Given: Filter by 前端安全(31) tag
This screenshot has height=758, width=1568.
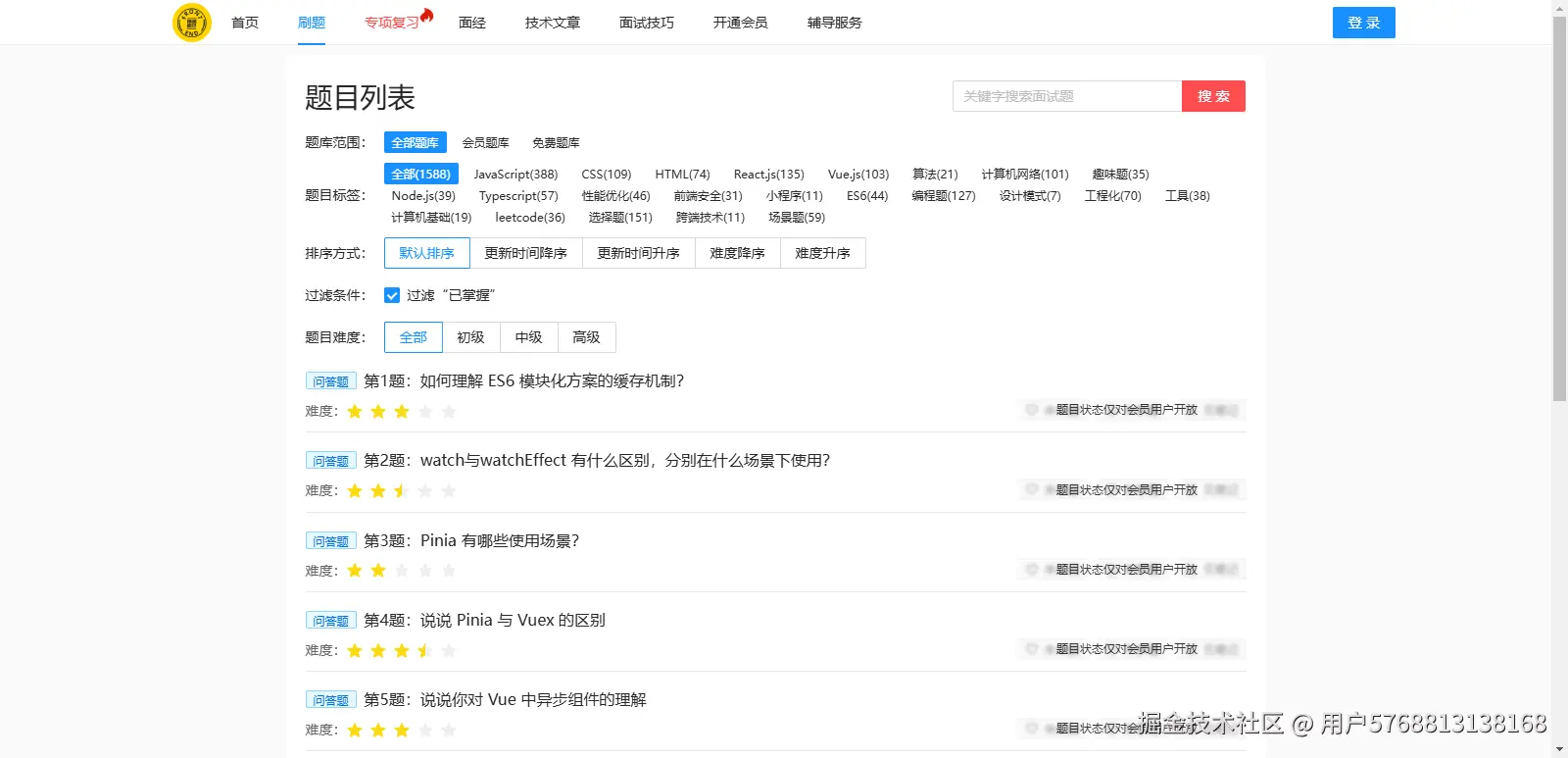Looking at the screenshot, I should (709, 195).
